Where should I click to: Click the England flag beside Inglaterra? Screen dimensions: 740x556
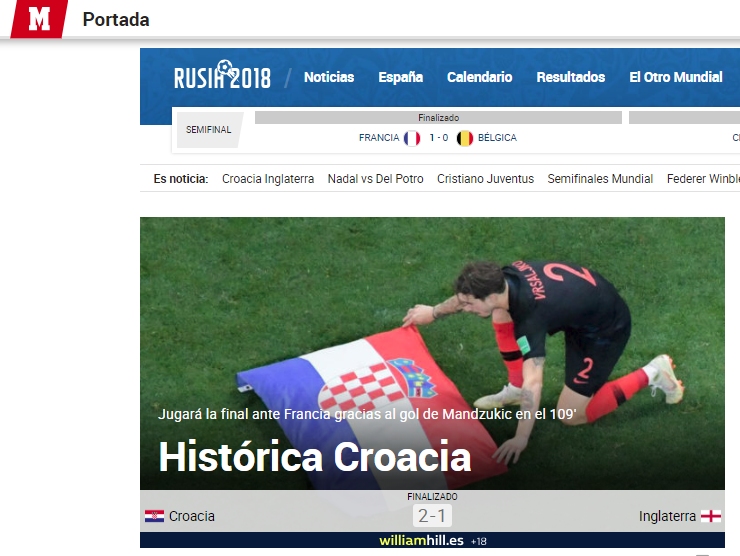[711, 516]
